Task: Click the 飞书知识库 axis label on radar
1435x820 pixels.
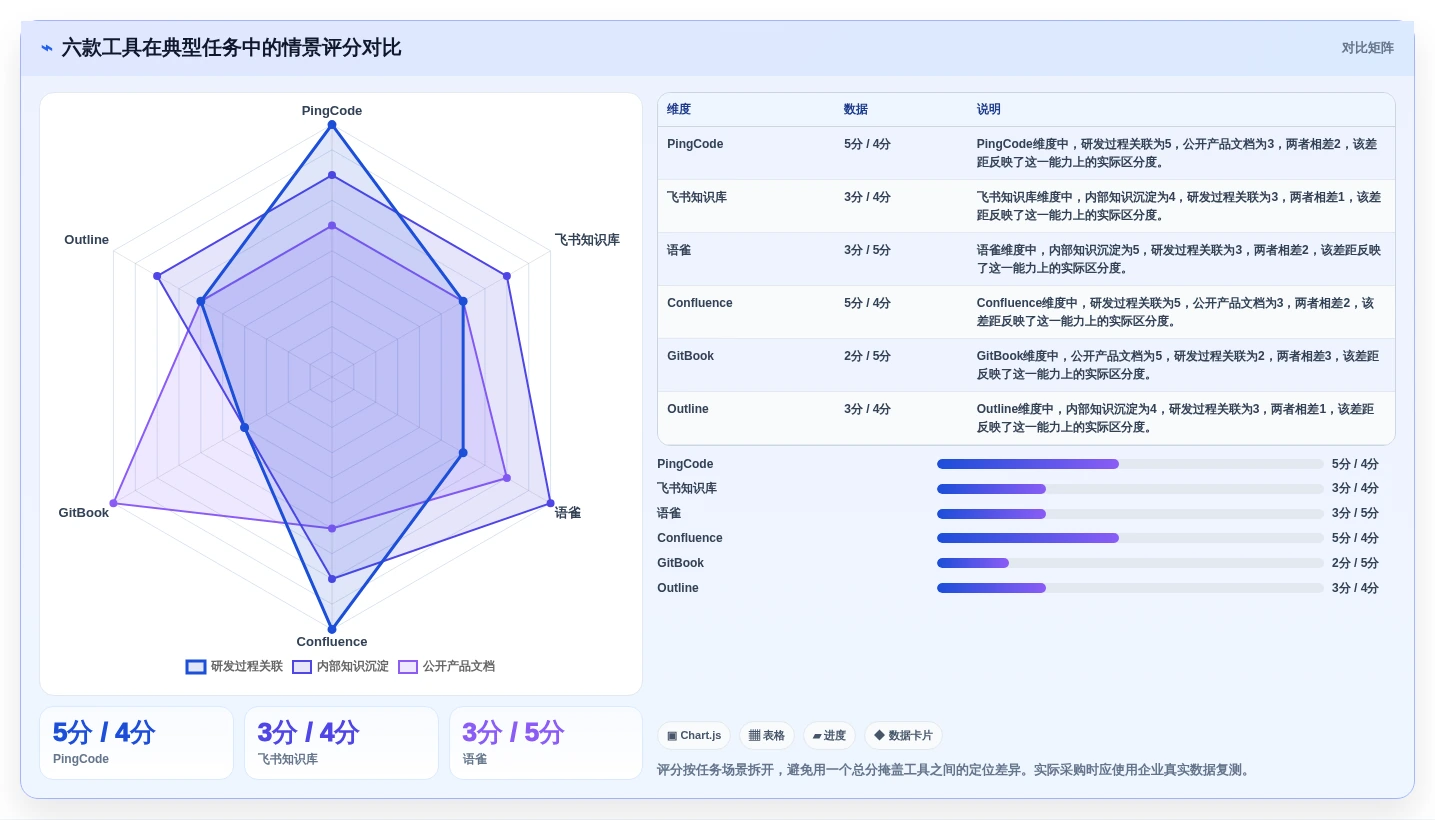Action: (587, 240)
